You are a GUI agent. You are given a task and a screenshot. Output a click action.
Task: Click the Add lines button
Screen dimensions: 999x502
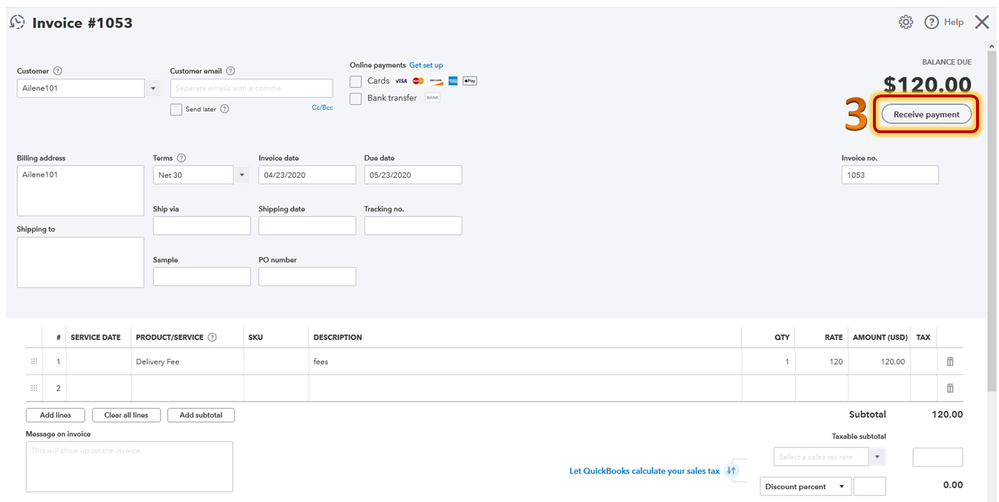[x=55, y=415]
